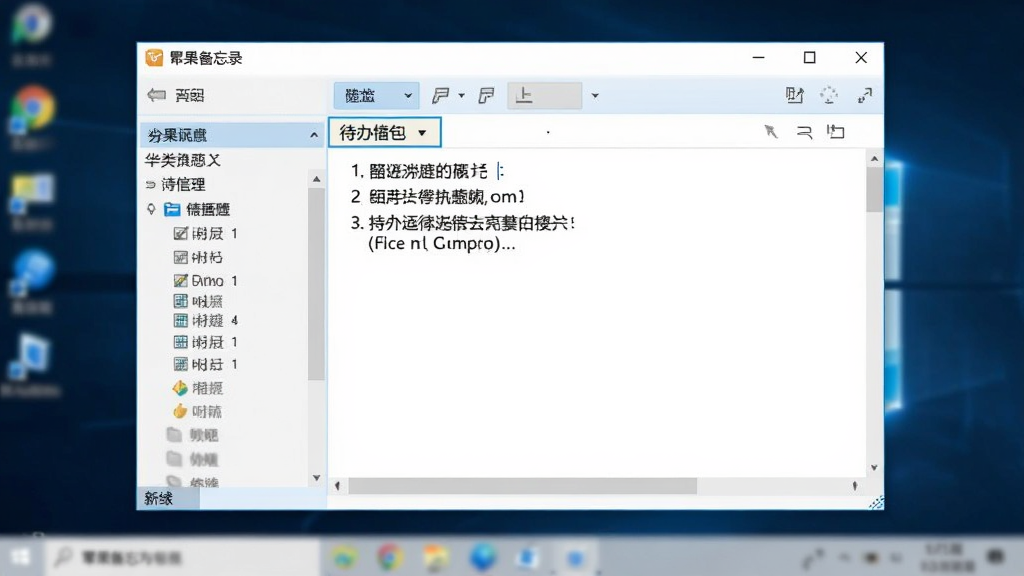
Task: Click the app logo icon in the title bar
Action: pos(154,57)
